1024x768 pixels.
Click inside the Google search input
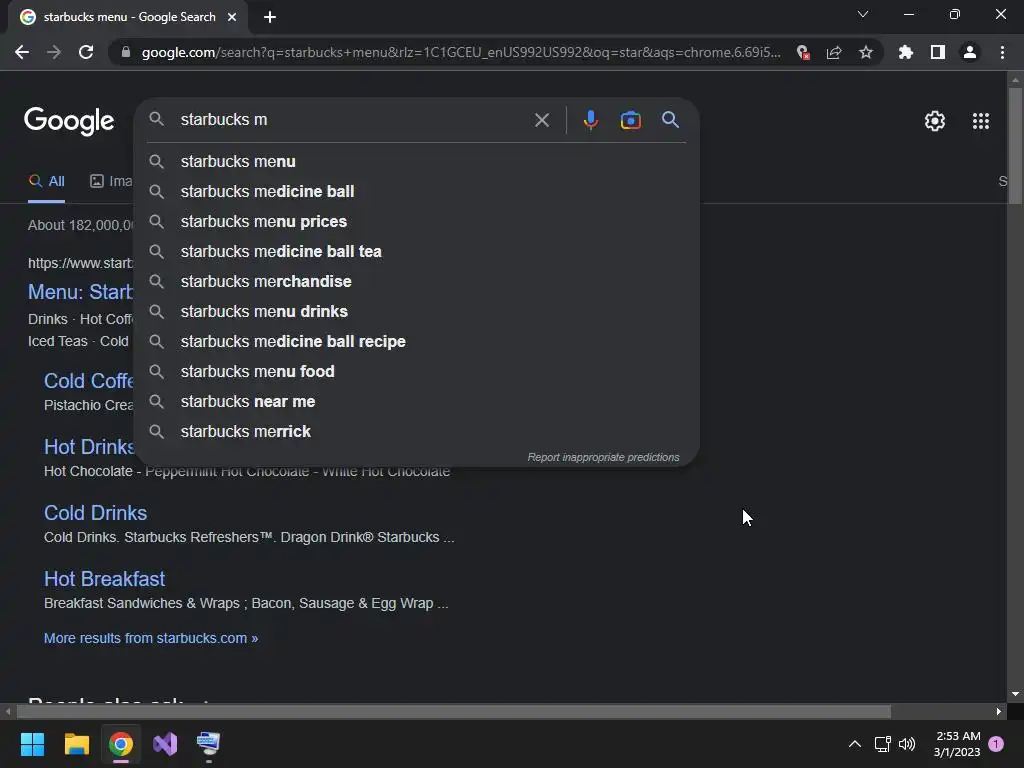pos(353,120)
